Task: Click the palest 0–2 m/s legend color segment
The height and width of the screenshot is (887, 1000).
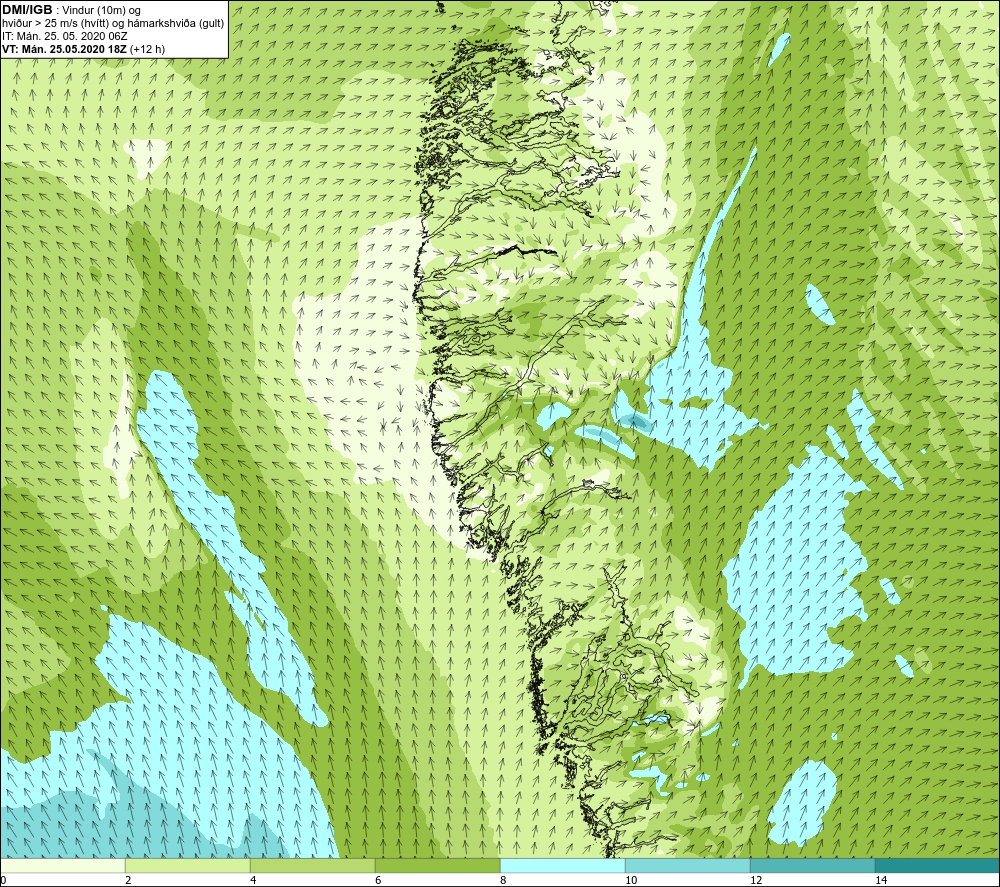Action: tap(62, 865)
